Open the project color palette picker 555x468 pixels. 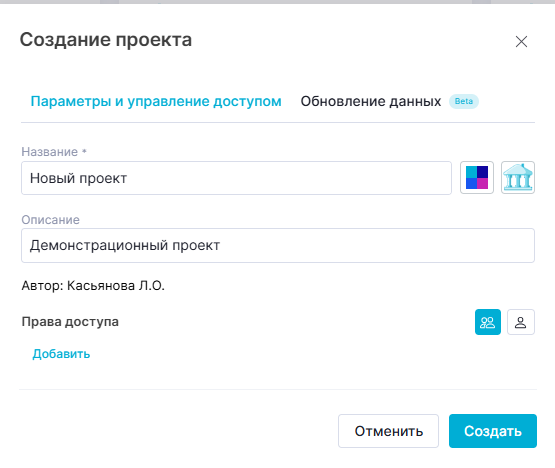(477, 177)
